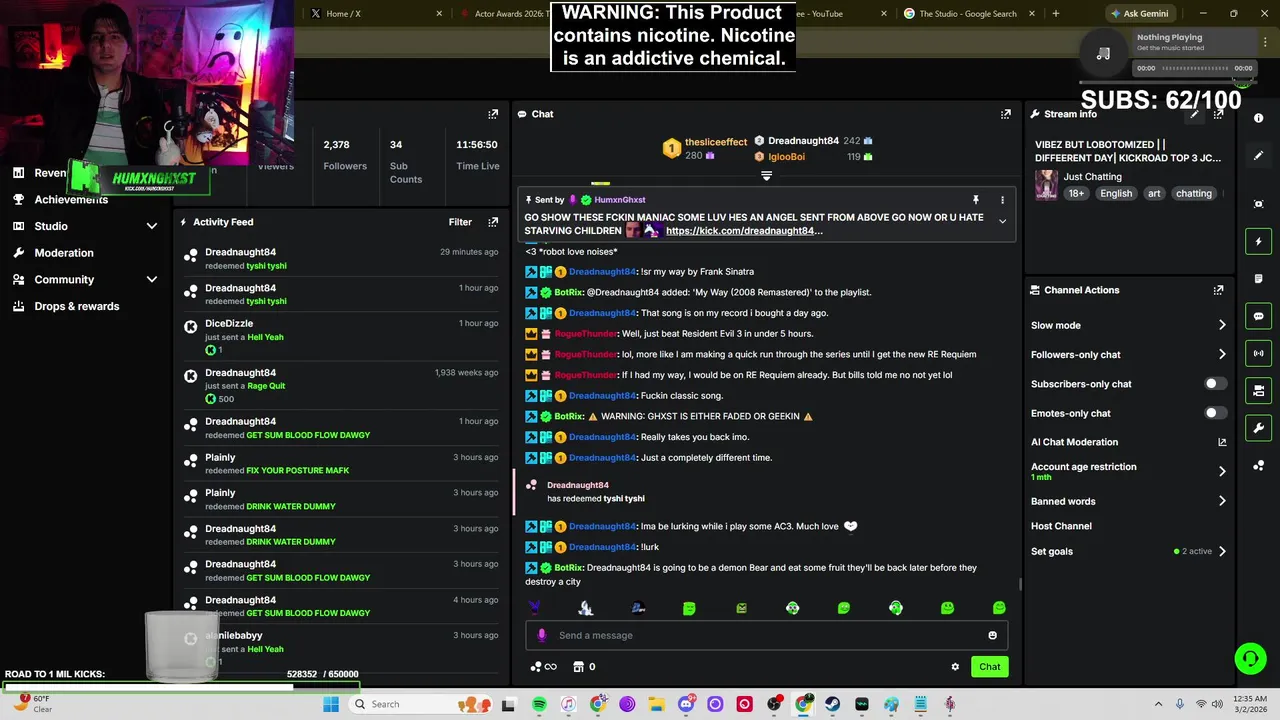1280x720 pixels.
Task: Open the emoji picker in message box
Action: click(992, 635)
